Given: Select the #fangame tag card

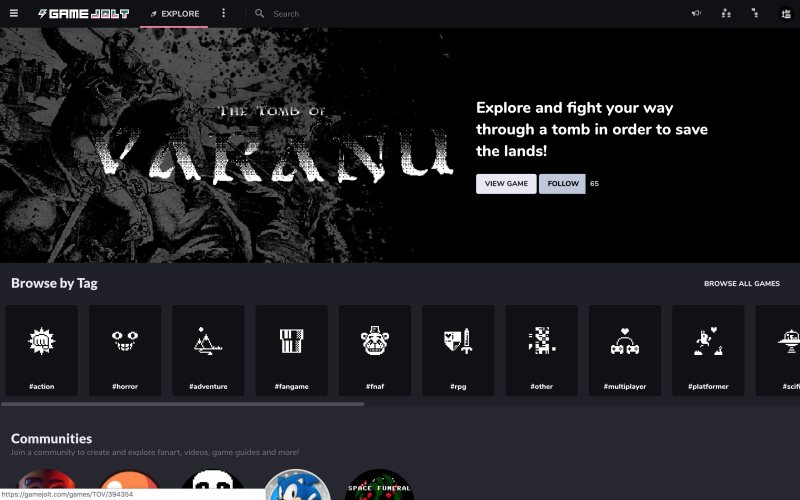Looking at the screenshot, I should (292, 351).
